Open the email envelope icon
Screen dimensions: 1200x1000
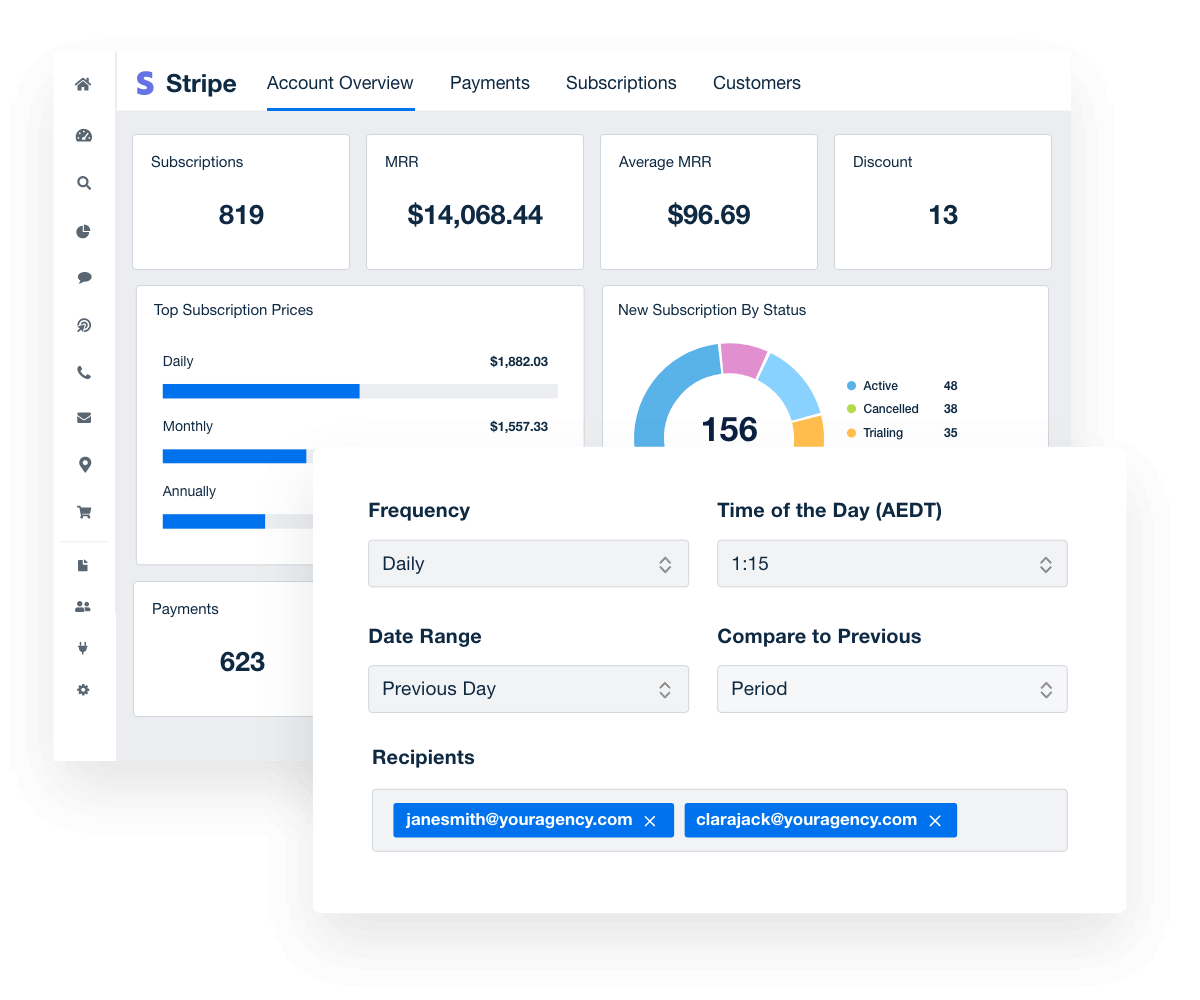click(84, 417)
